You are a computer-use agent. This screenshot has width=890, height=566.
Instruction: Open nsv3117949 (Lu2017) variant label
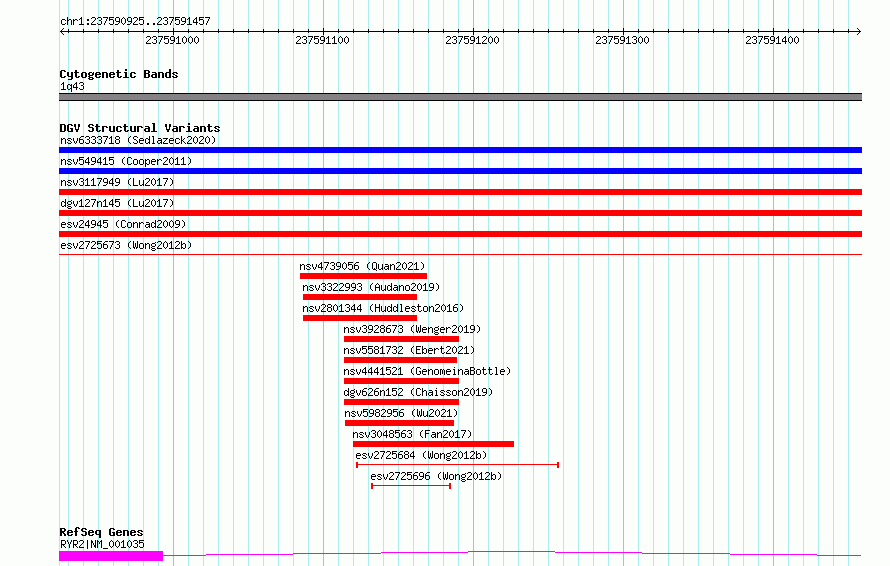click(117, 182)
